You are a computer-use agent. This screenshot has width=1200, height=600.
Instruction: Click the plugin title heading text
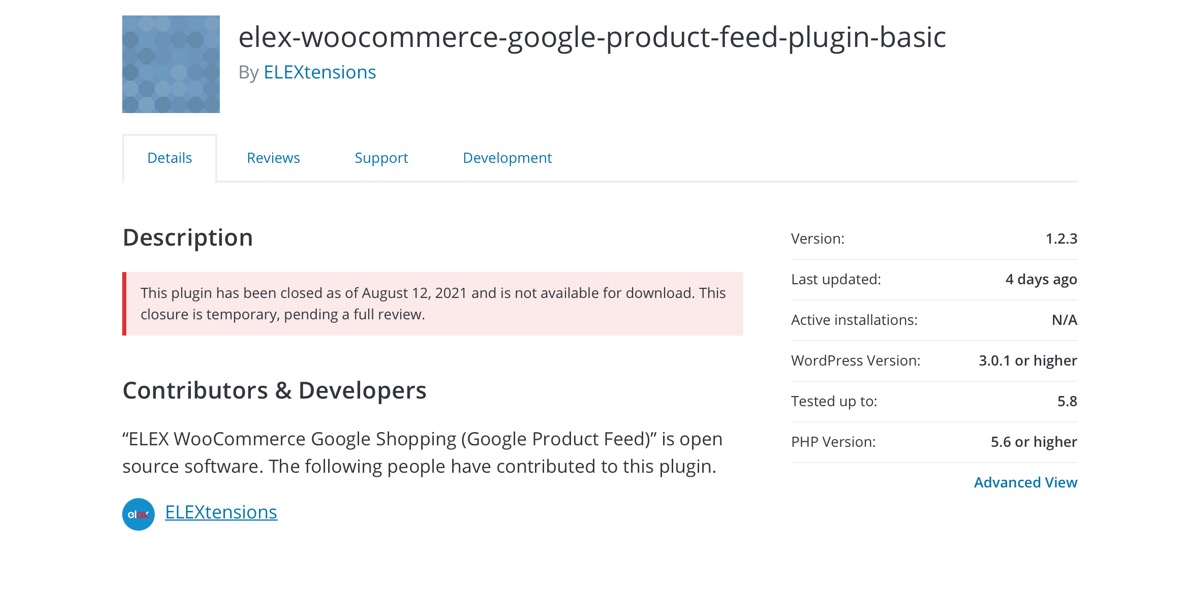(592, 37)
